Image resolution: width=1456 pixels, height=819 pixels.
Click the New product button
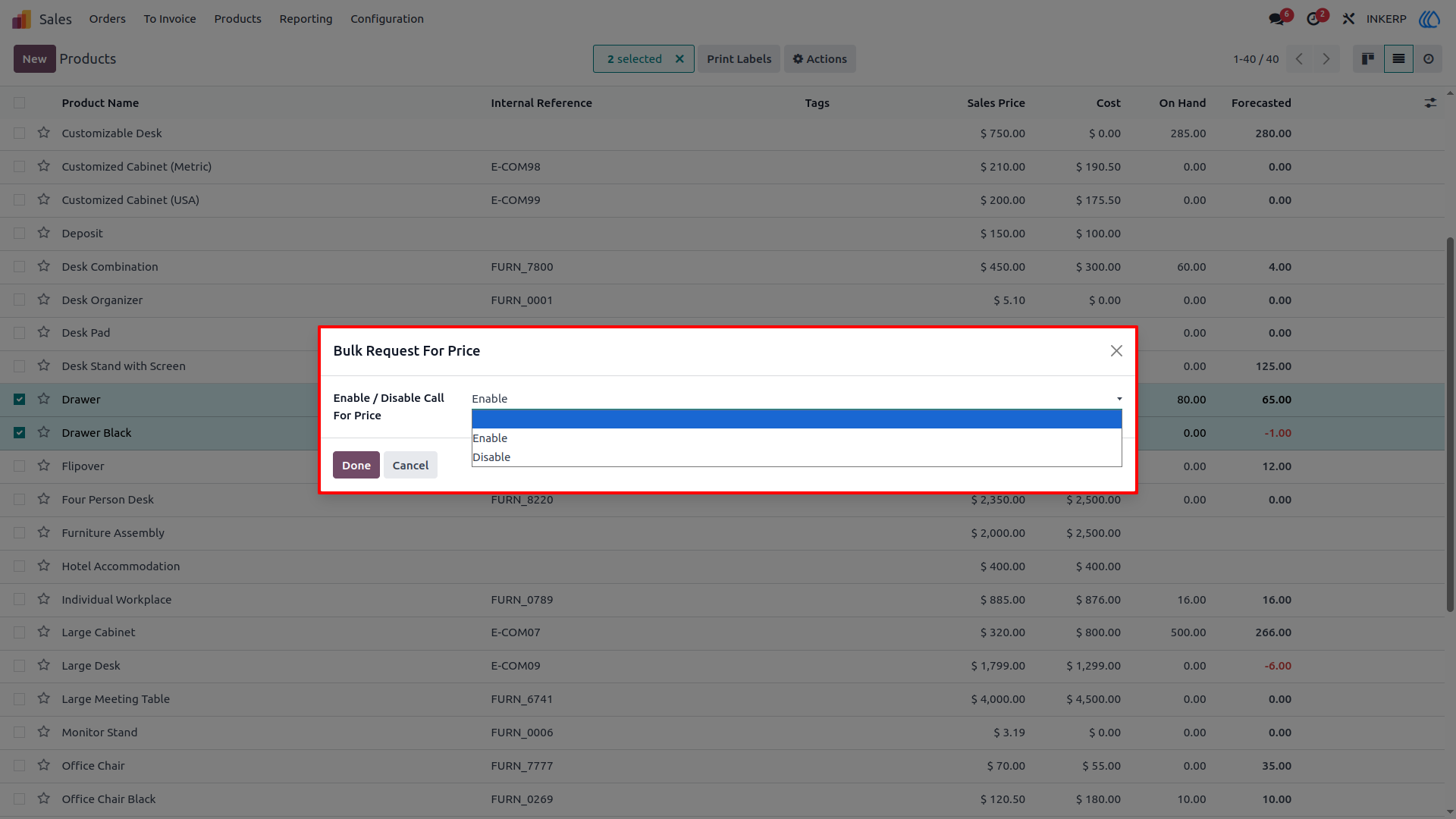(34, 59)
